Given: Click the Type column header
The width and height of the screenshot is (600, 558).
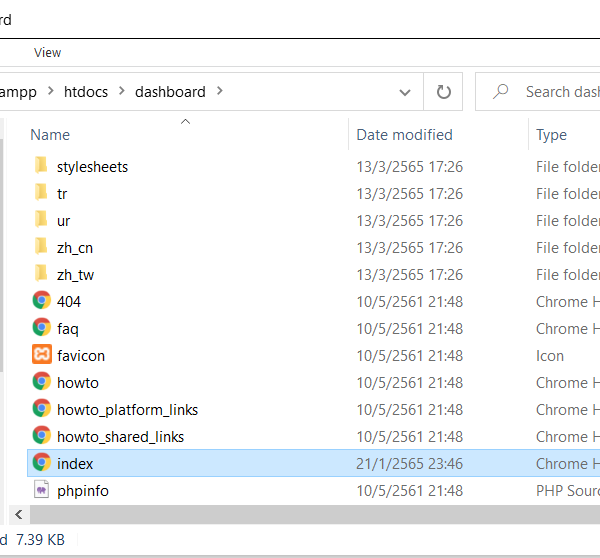Looking at the screenshot, I should point(551,135).
